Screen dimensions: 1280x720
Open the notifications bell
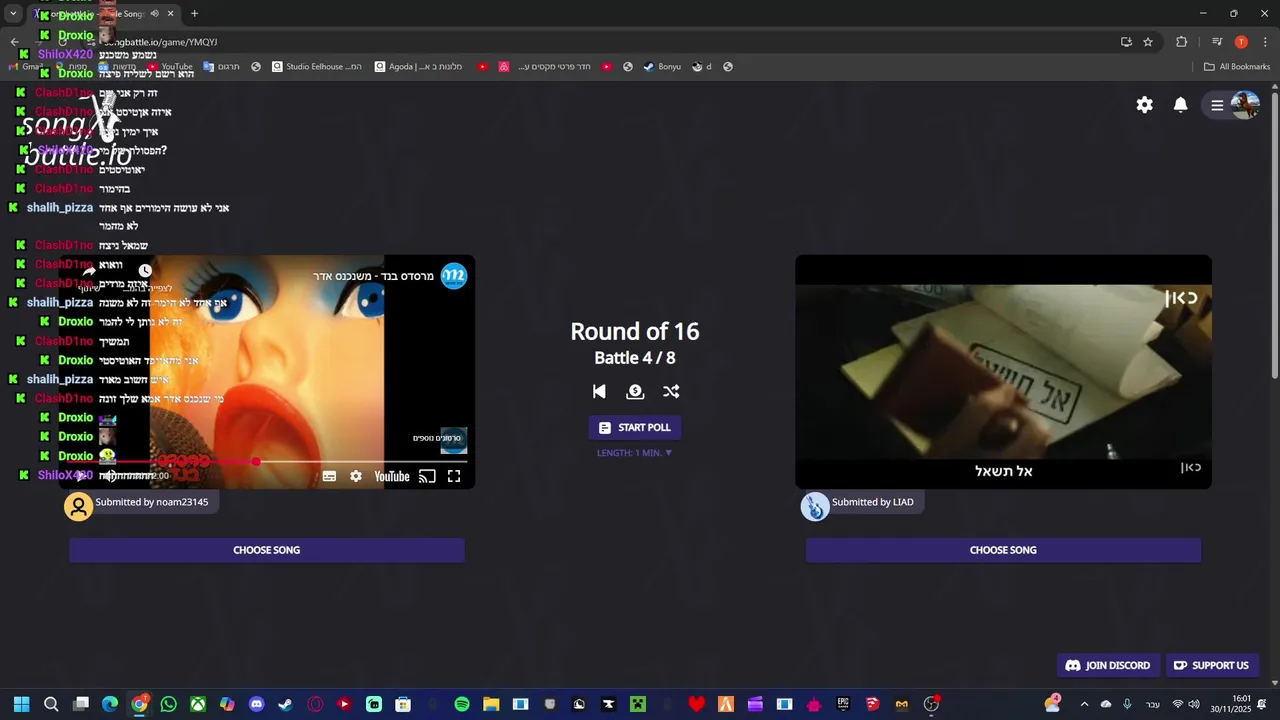[x=1181, y=105]
